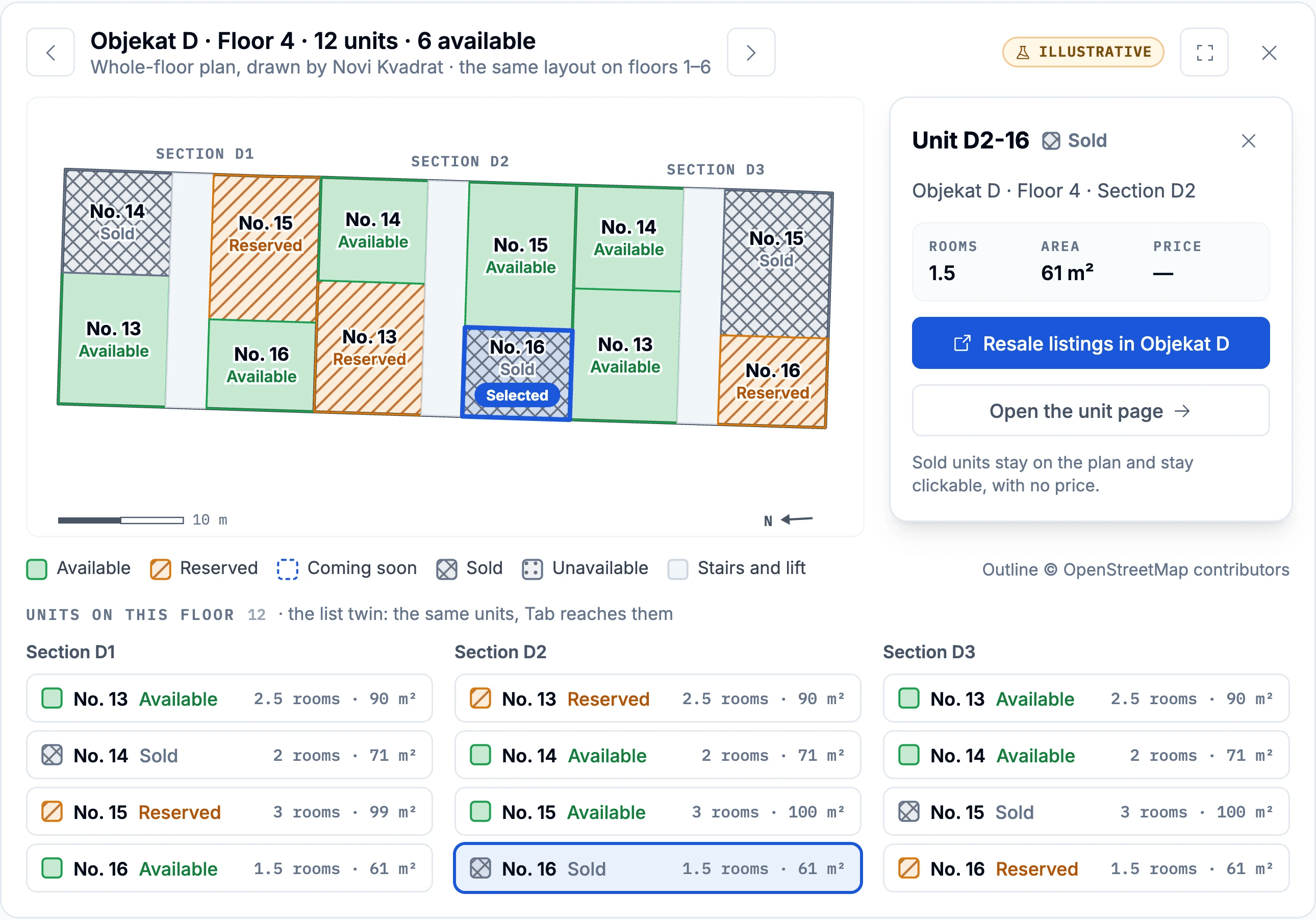Click the Unavailable legend icon
This screenshot has width=1316, height=920.
(533, 569)
